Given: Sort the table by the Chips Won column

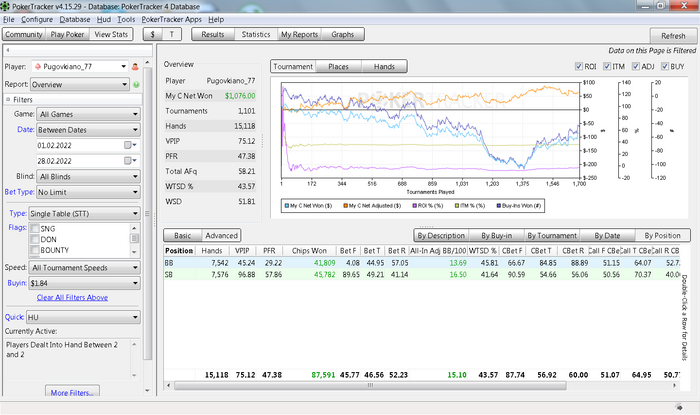Looking at the screenshot, I should [309, 251].
